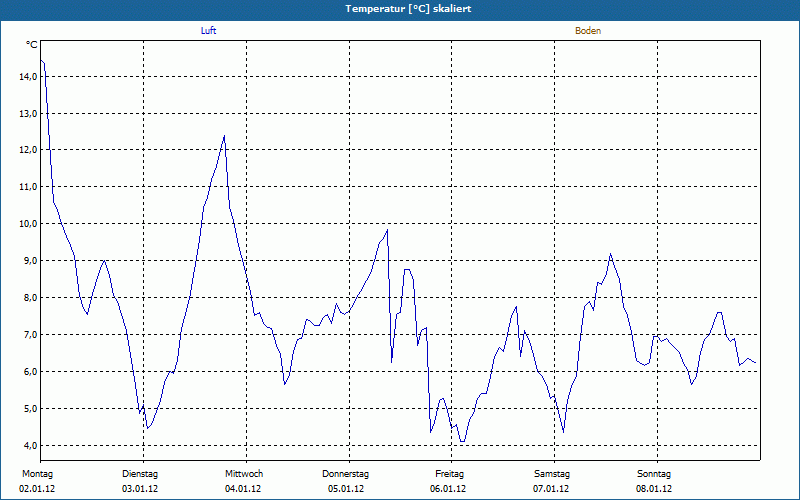
Task: Click the 13,0 y-axis value
Action: tap(29, 113)
